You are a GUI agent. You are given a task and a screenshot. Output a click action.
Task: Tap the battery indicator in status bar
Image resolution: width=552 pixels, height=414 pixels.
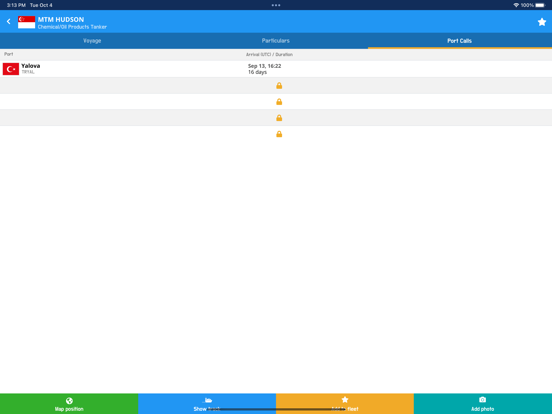coord(540,5)
